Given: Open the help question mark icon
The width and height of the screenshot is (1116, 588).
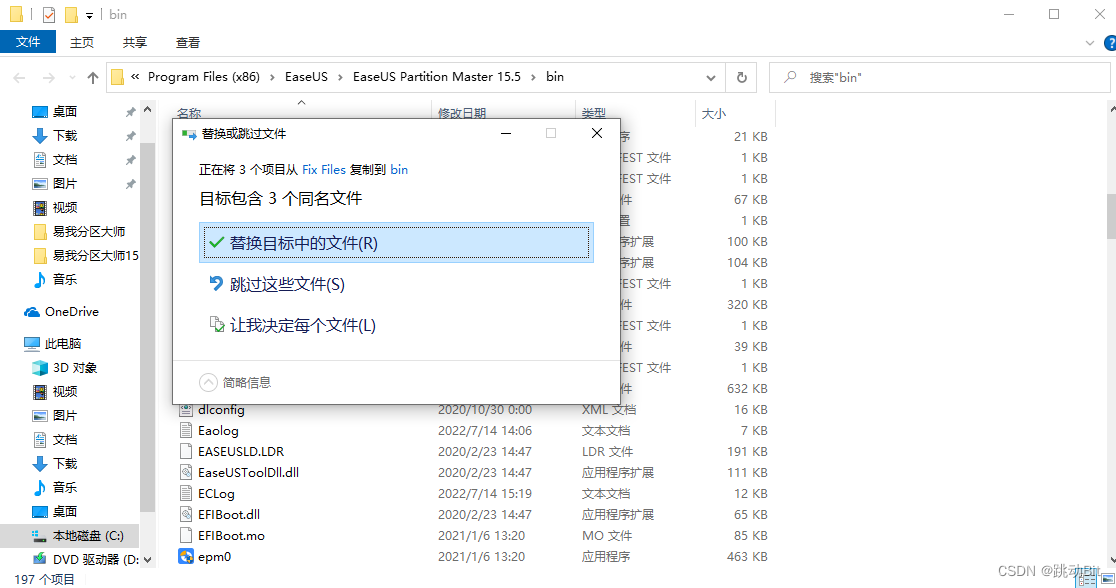Looking at the screenshot, I should pos(1110,43).
